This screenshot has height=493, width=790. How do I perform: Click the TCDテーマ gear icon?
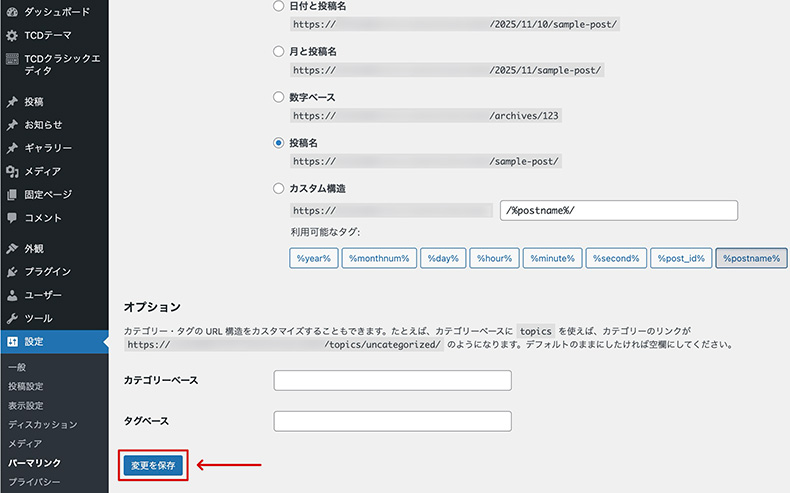point(12,35)
